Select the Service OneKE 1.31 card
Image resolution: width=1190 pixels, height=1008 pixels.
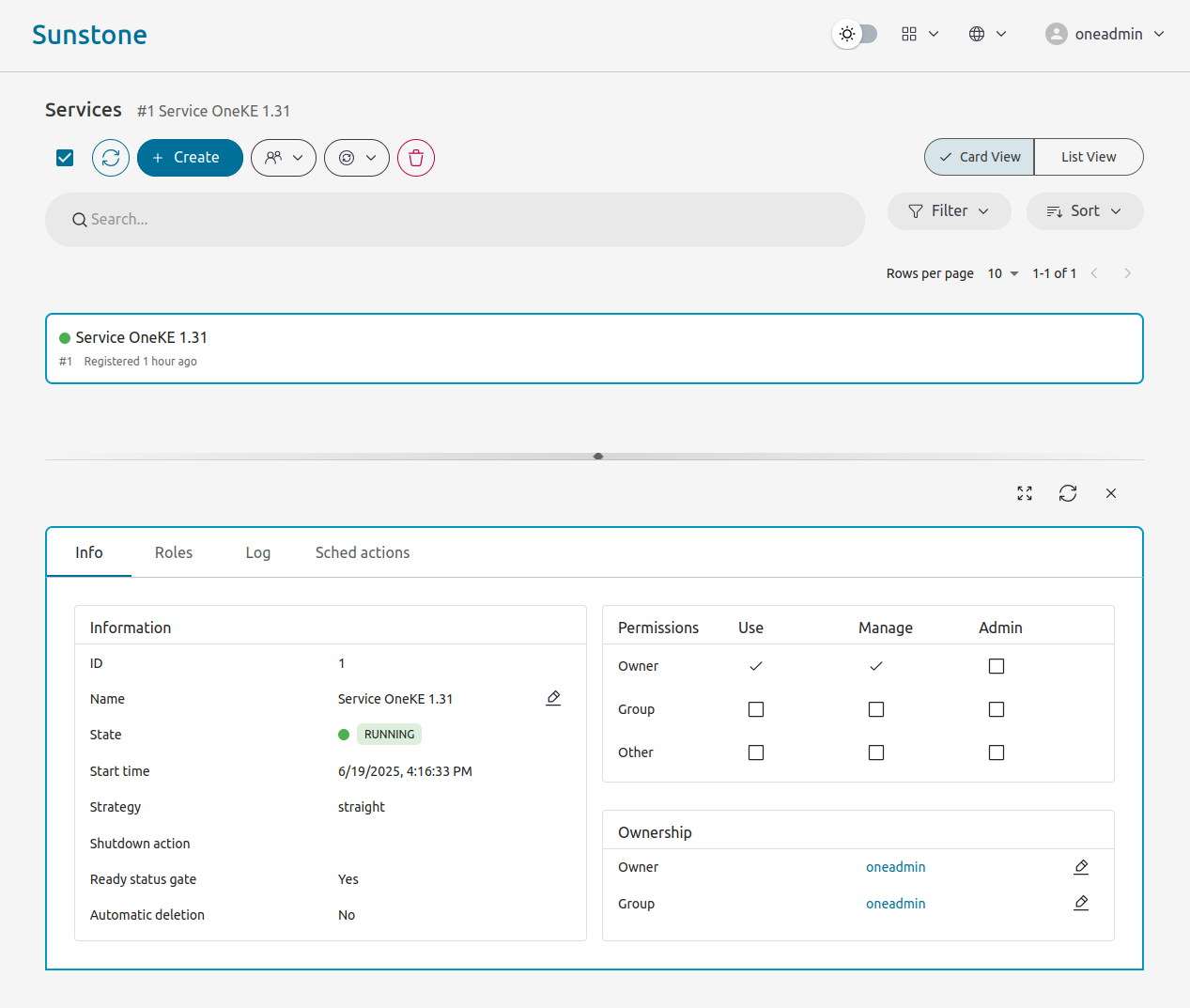pos(595,349)
